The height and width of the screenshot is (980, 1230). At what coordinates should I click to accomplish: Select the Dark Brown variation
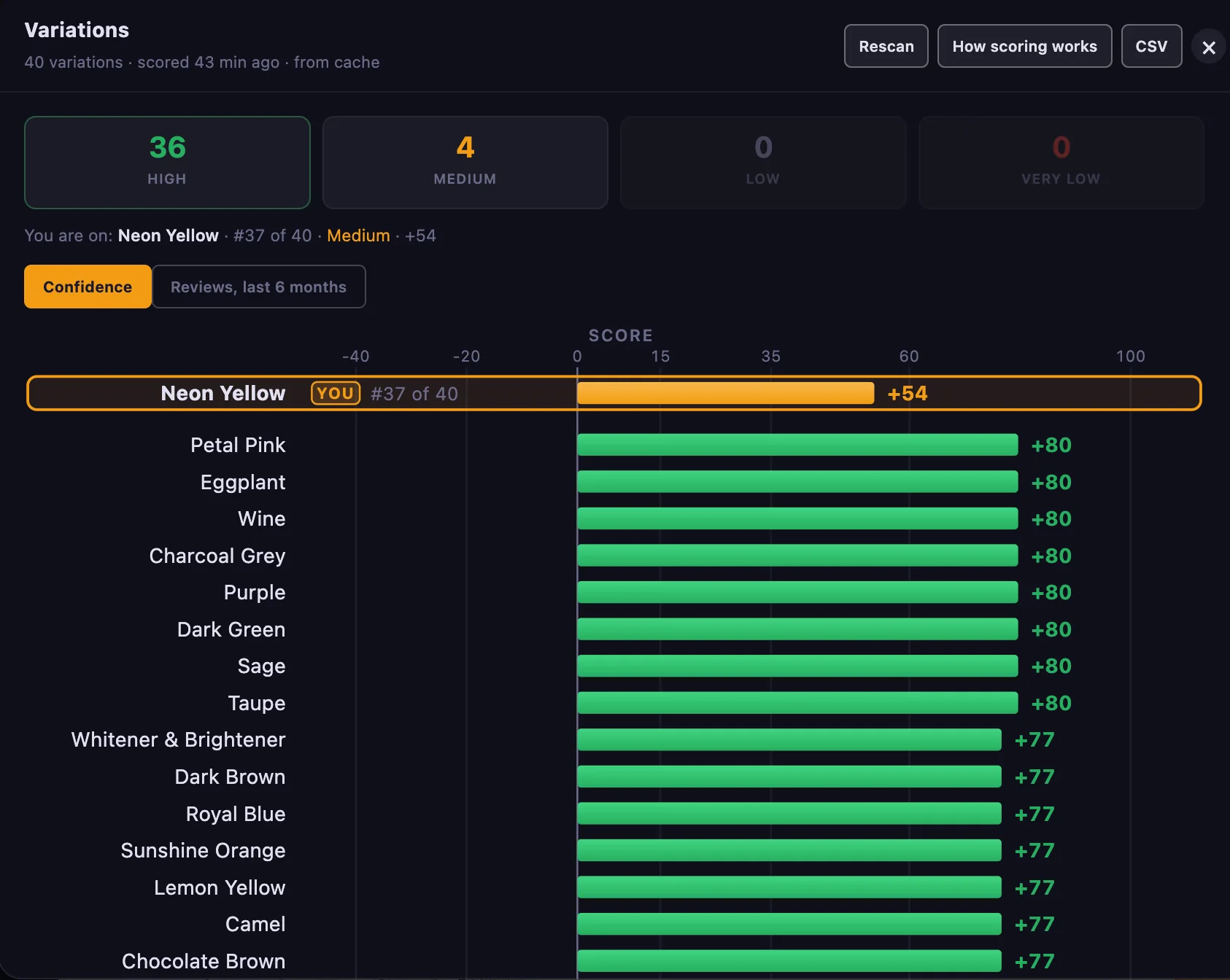pos(230,777)
